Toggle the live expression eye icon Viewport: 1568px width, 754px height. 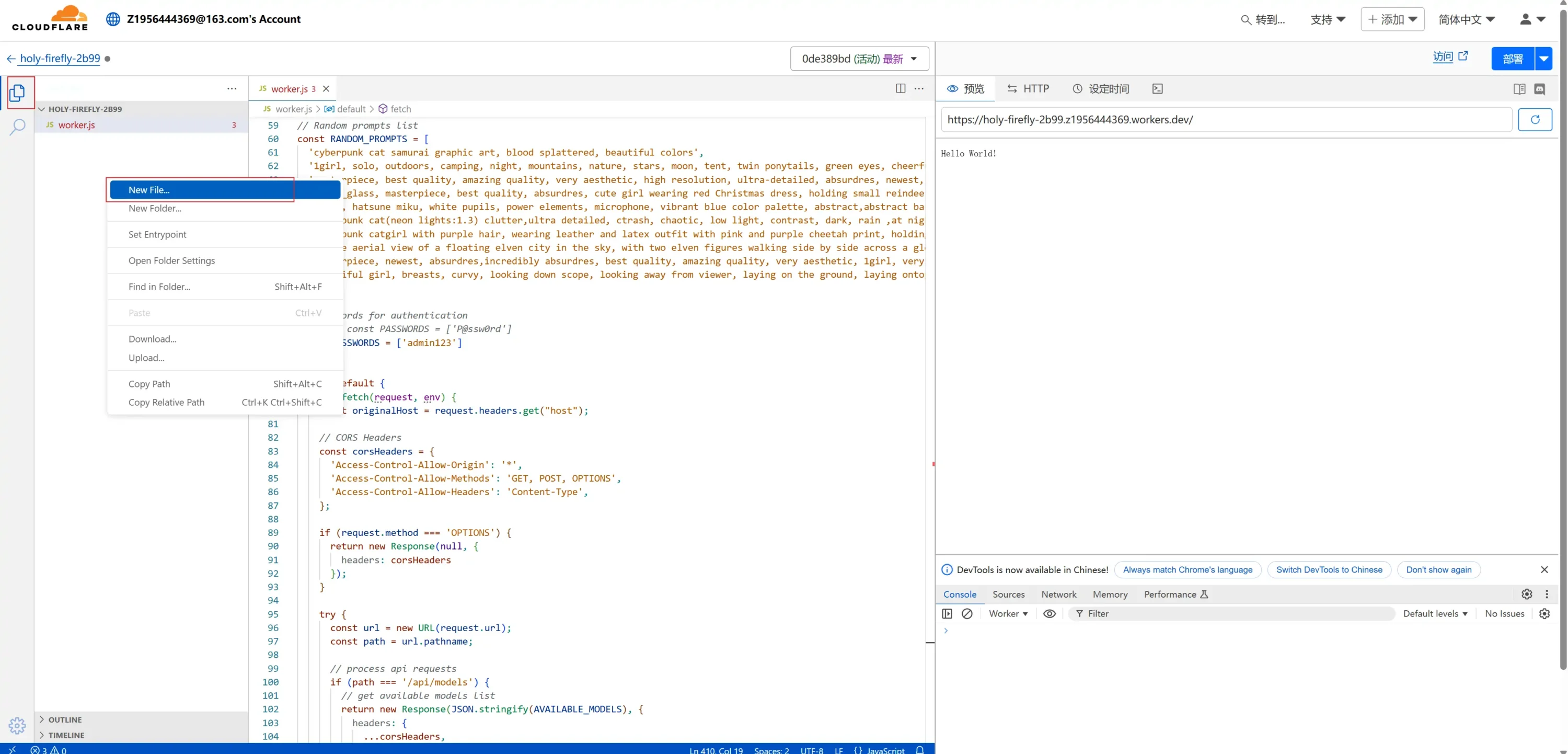[1050, 613]
